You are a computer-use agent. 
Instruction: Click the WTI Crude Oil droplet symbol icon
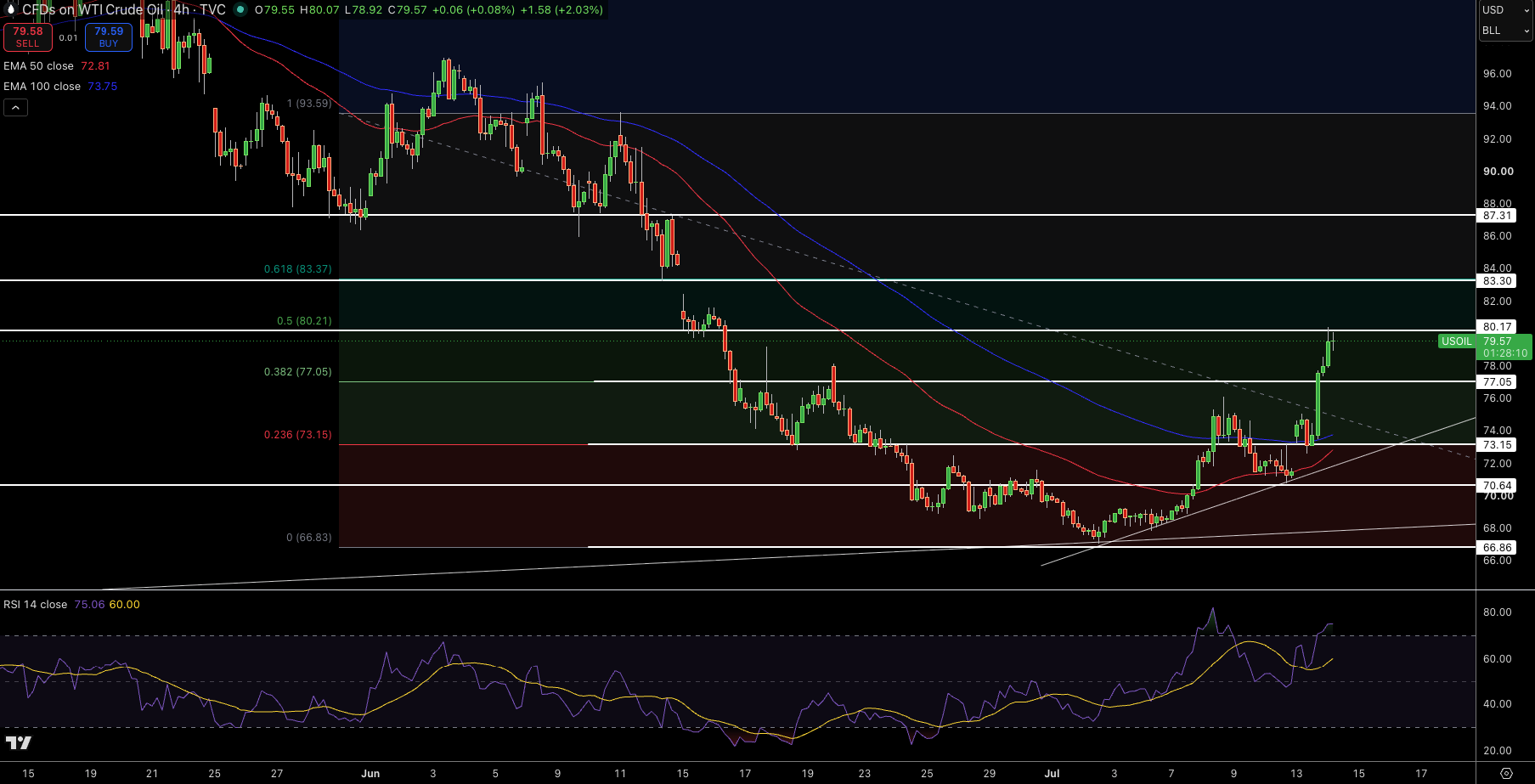click(10, 9)
